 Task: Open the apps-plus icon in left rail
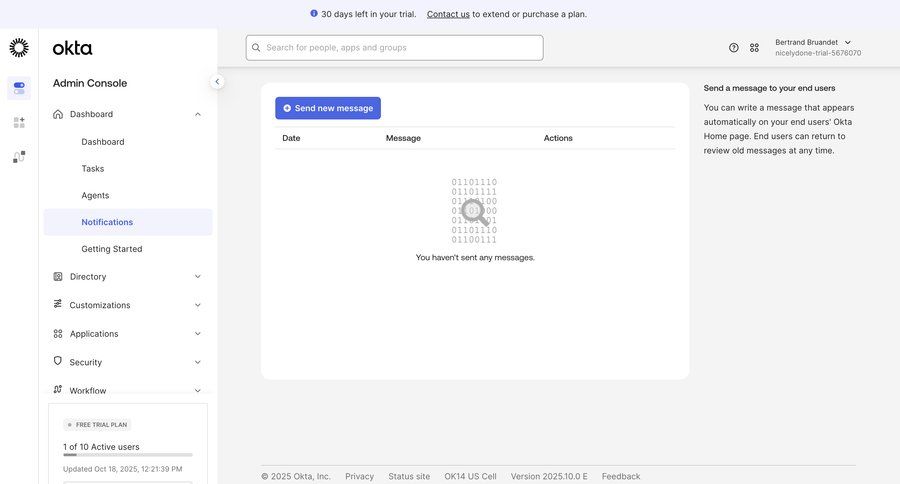(19, 122)
